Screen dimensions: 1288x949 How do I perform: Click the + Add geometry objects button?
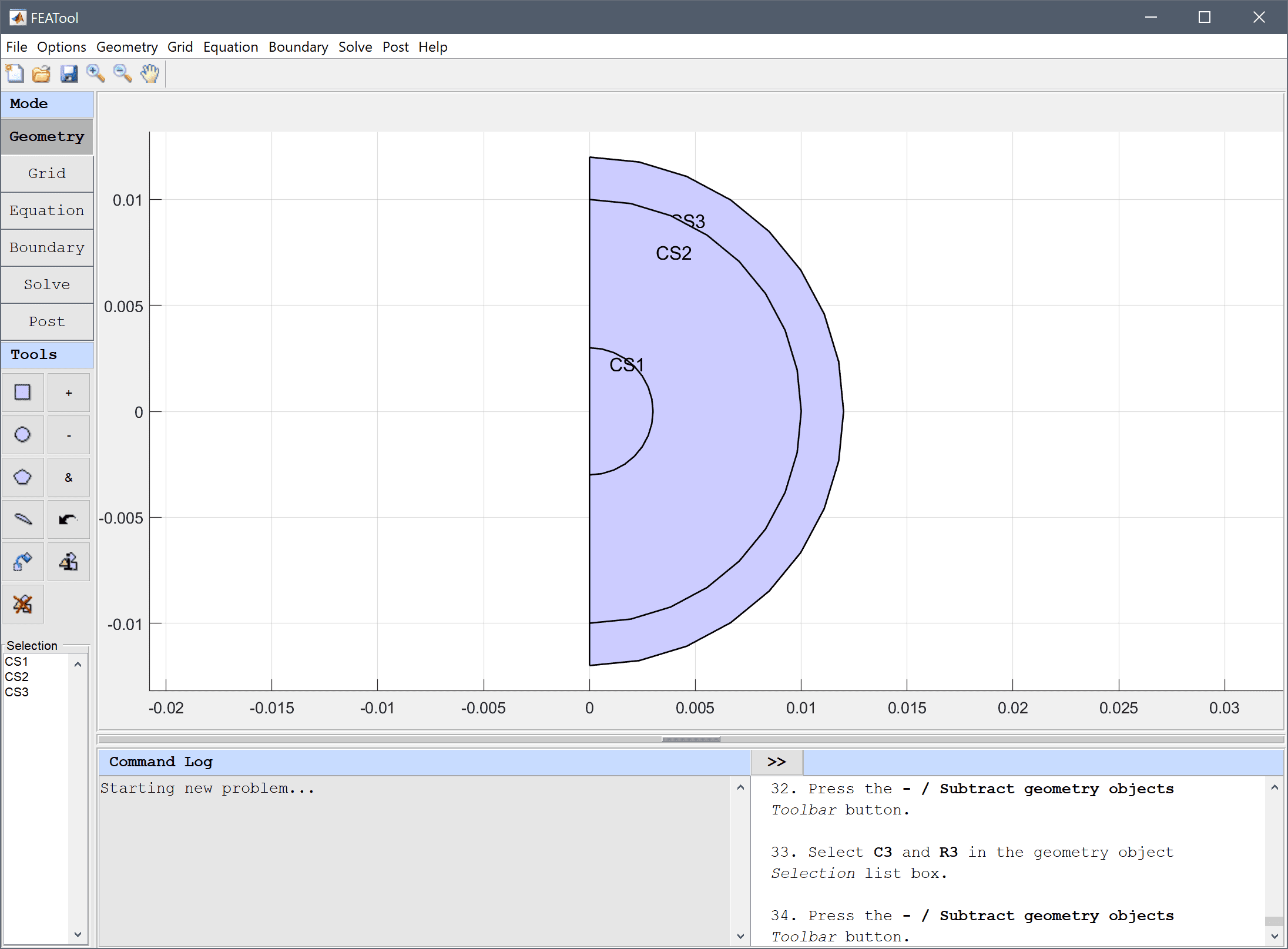point(69,393)
